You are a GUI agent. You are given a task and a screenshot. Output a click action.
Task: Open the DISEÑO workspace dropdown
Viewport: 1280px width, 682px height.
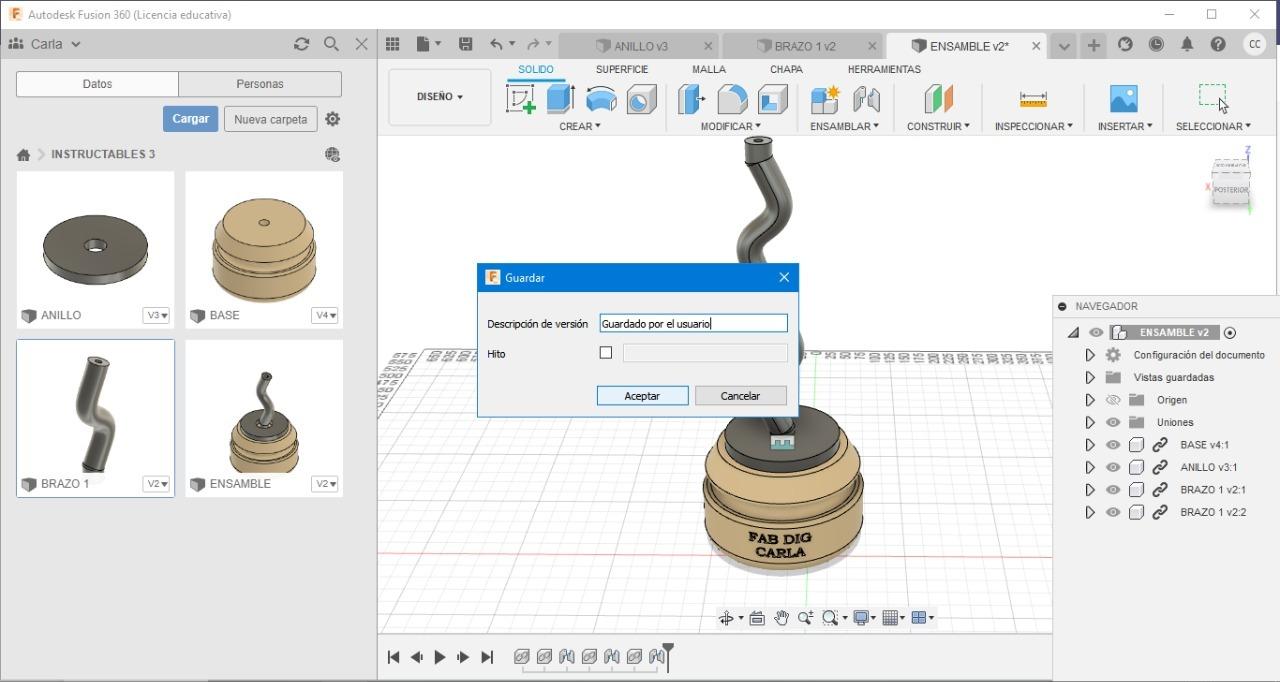pyautogui.click(x=440, y=97)
